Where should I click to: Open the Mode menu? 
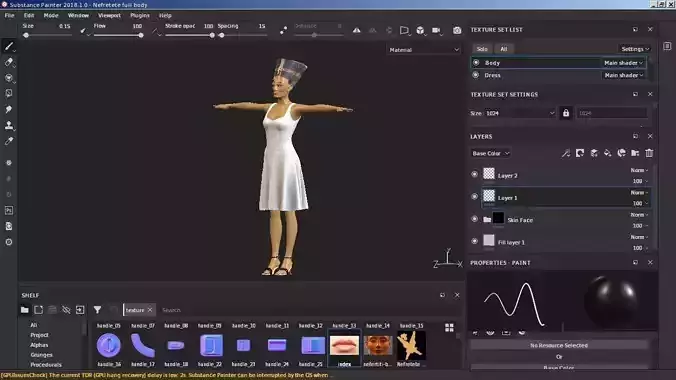(51, 16)
